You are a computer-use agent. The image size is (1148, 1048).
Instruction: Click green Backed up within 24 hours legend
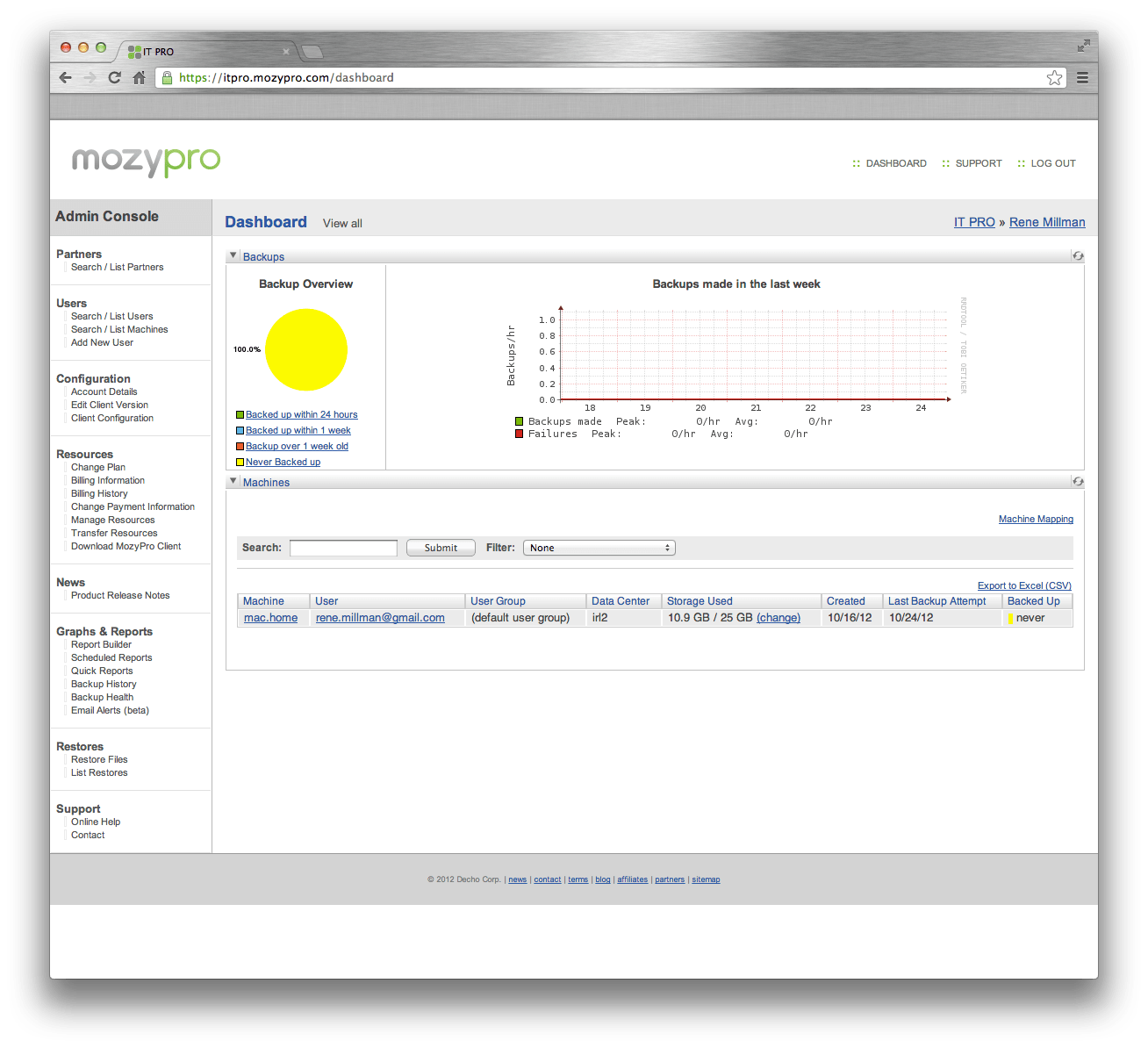pyautogui.click(x=301, y=414)
